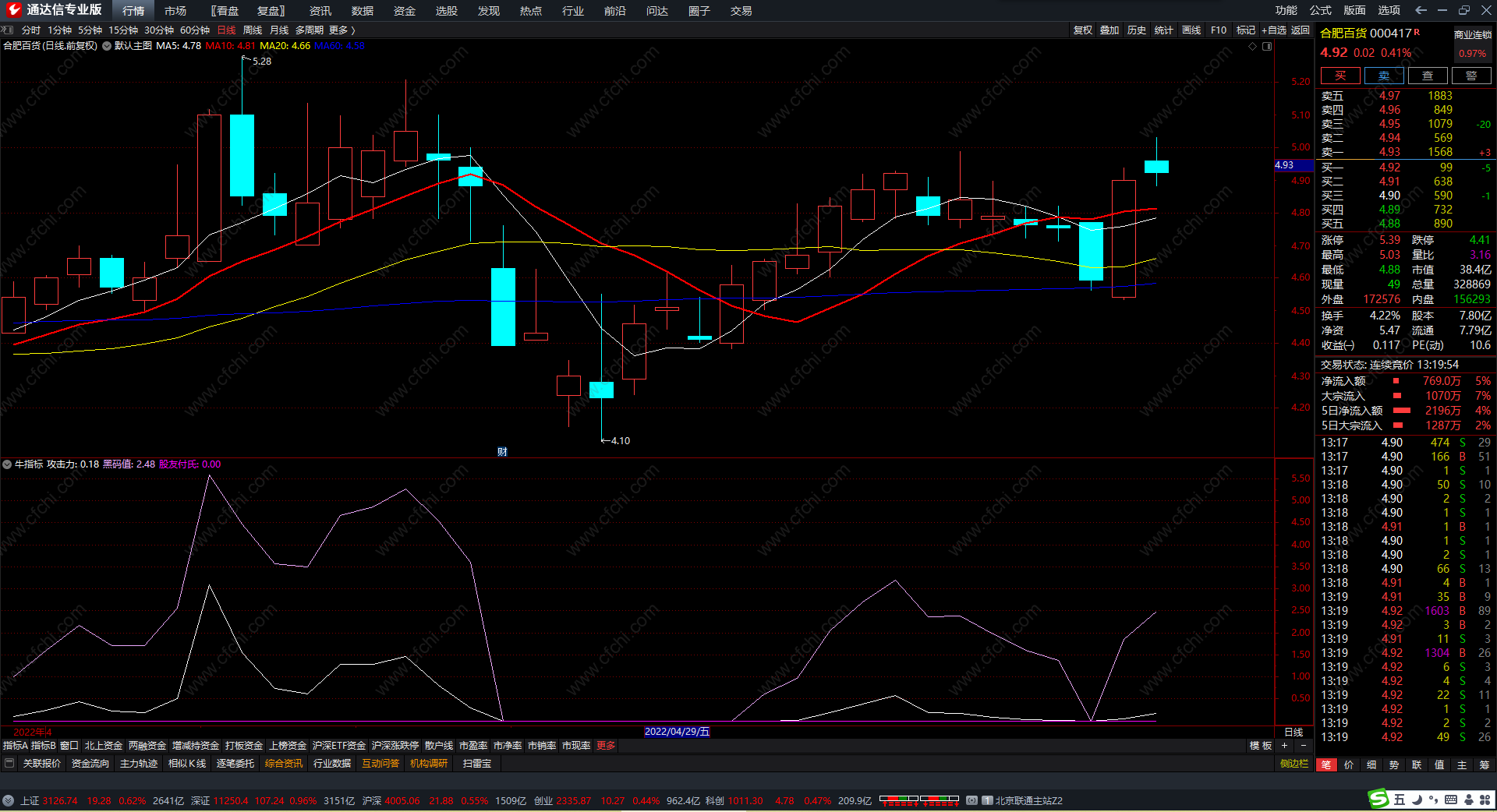1497x812 pixels.
Task: Click the 2022/04/29/五 date cursor label
Action: tap(677, 732)
